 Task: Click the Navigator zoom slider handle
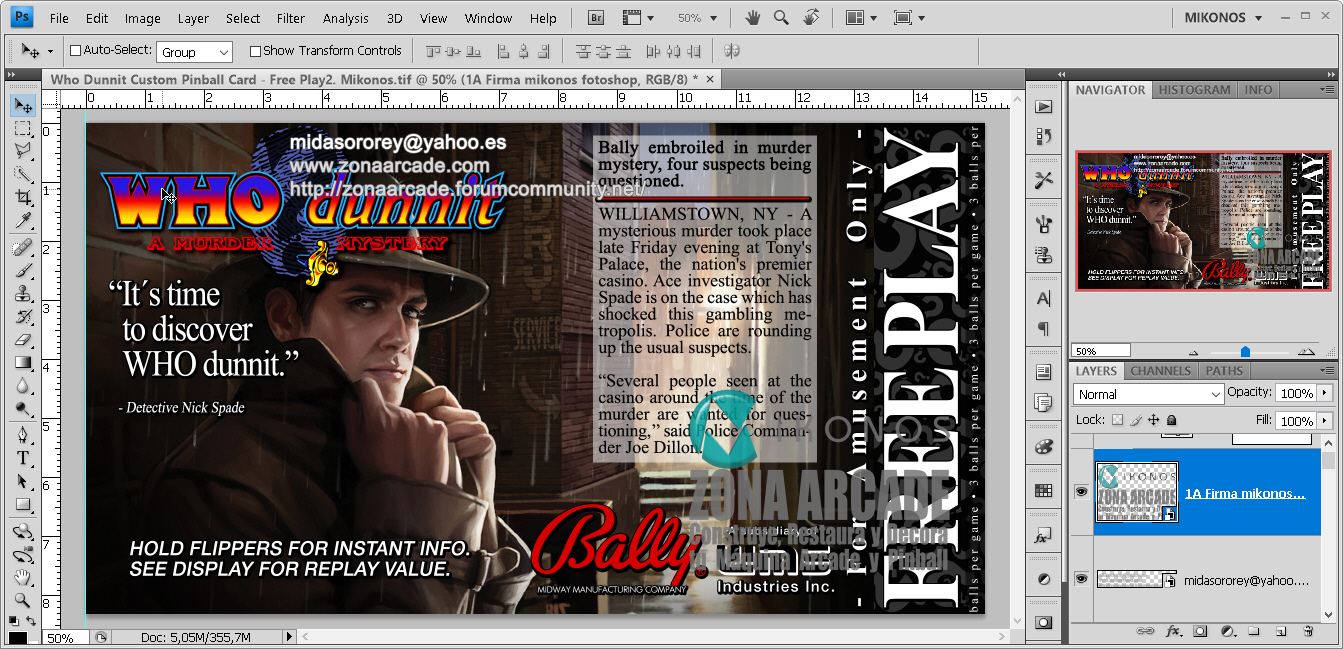pyautogui.click(x=1245, y=352)
